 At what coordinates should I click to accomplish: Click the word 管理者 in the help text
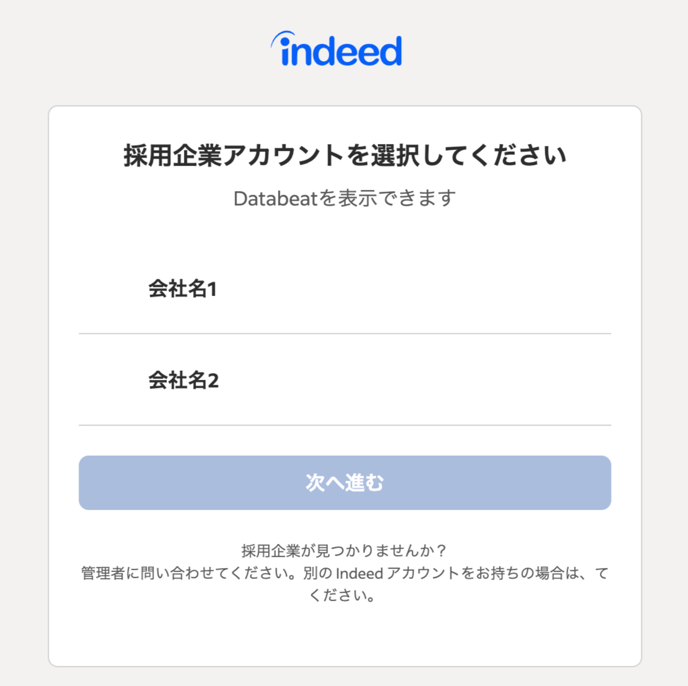tap(101, 574)
